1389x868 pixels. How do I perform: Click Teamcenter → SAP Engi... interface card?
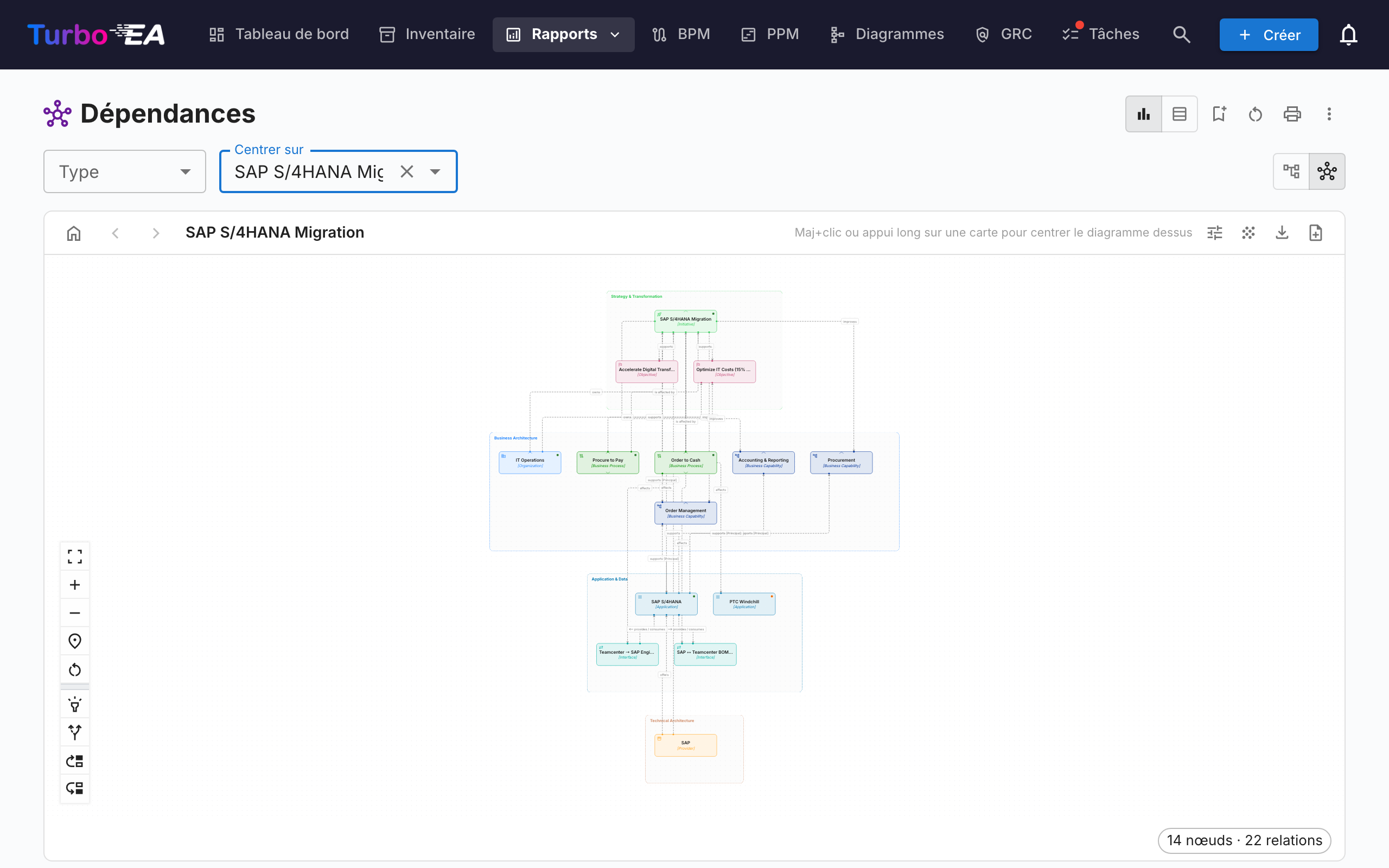coord(627,654)
